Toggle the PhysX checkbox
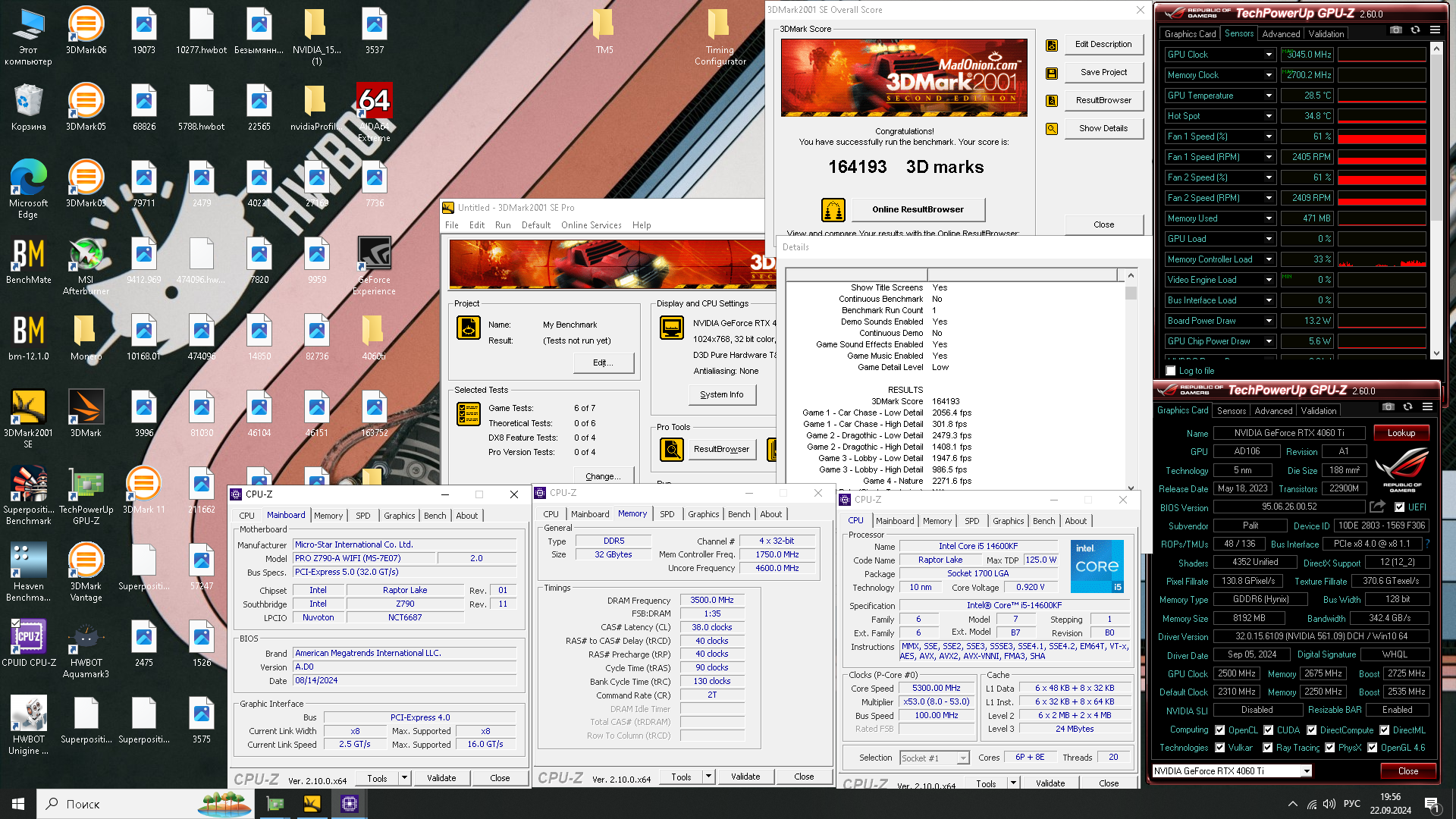Image resolution: width=1456 pixels, height=819 pixels. pos(1329,748)
